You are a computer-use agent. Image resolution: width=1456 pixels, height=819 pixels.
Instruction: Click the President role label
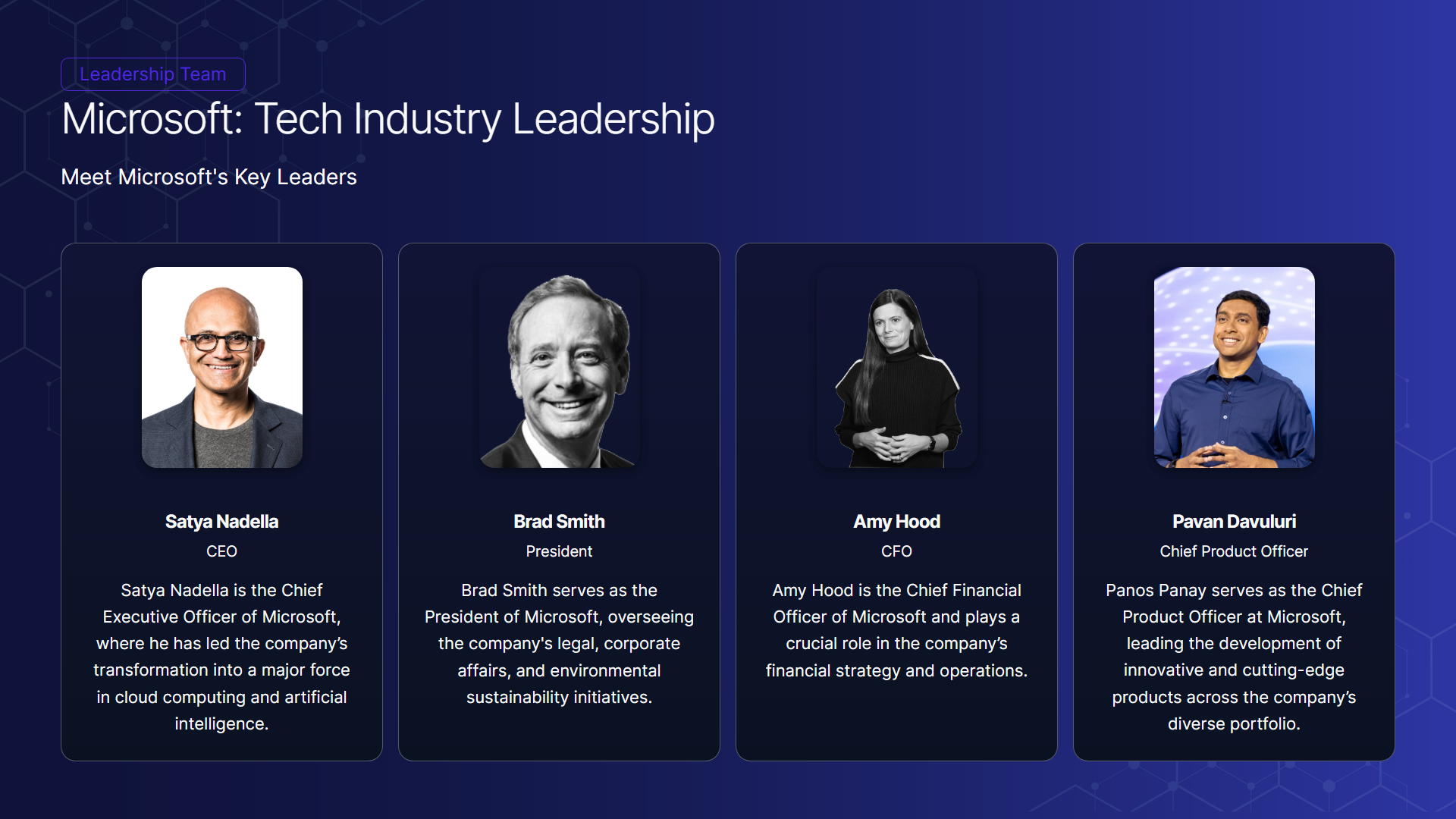point(559,551)
